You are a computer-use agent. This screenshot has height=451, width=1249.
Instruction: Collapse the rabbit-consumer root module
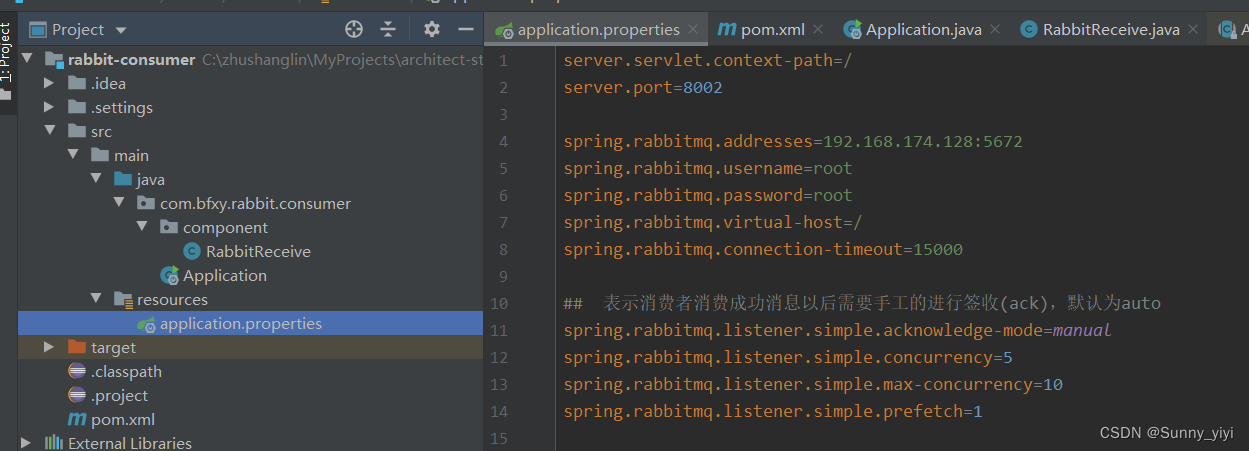27,59
